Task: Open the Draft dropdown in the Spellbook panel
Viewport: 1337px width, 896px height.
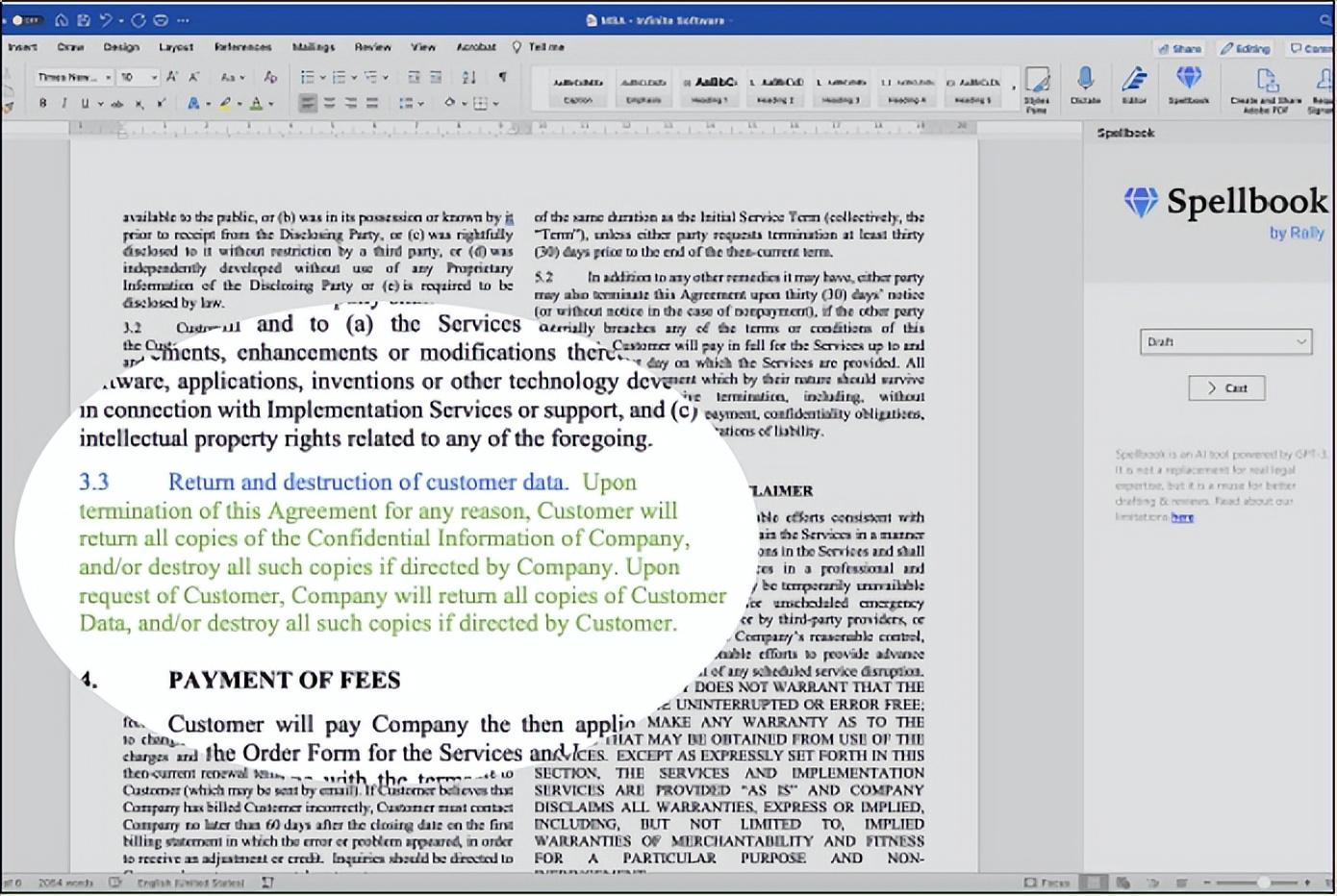Action: (x=1225, y=341)
